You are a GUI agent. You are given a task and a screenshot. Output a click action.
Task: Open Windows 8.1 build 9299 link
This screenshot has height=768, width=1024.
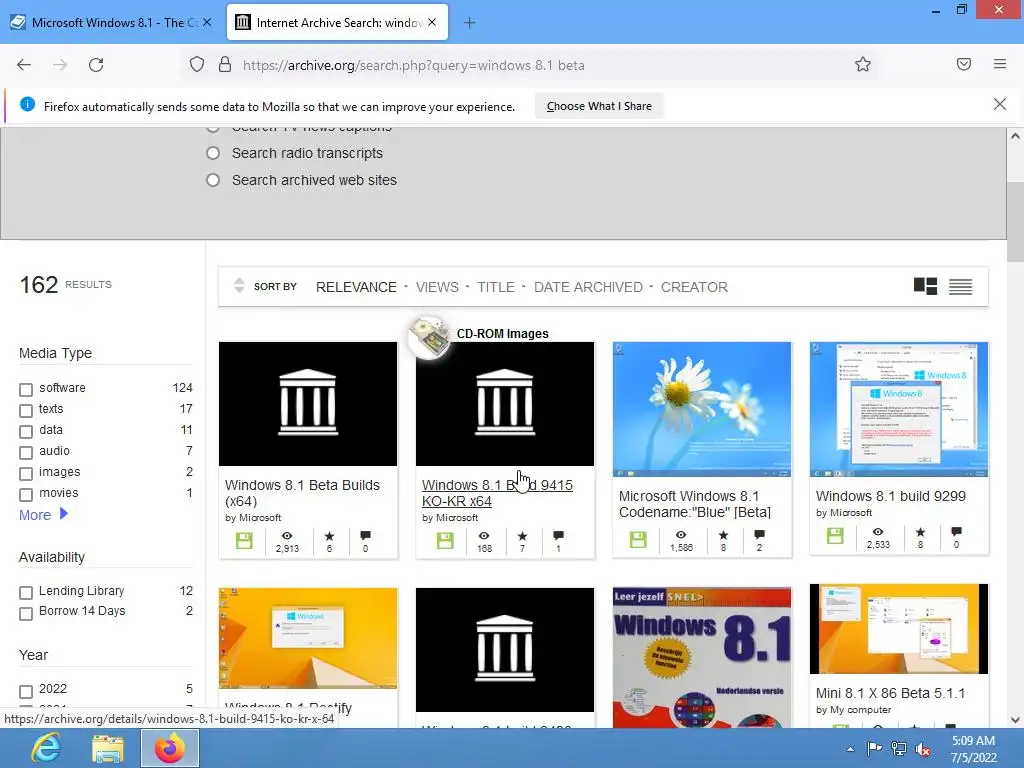pyautogui.click(x=890, y=496)
